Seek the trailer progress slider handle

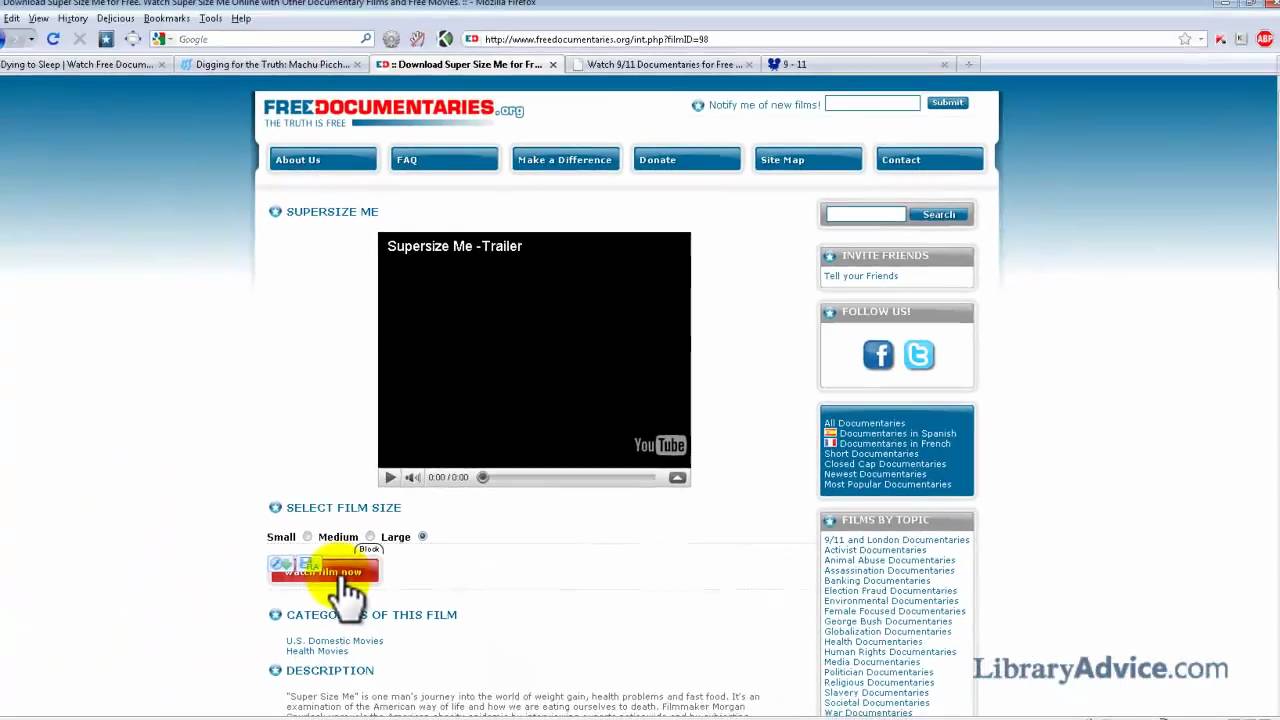483,477
